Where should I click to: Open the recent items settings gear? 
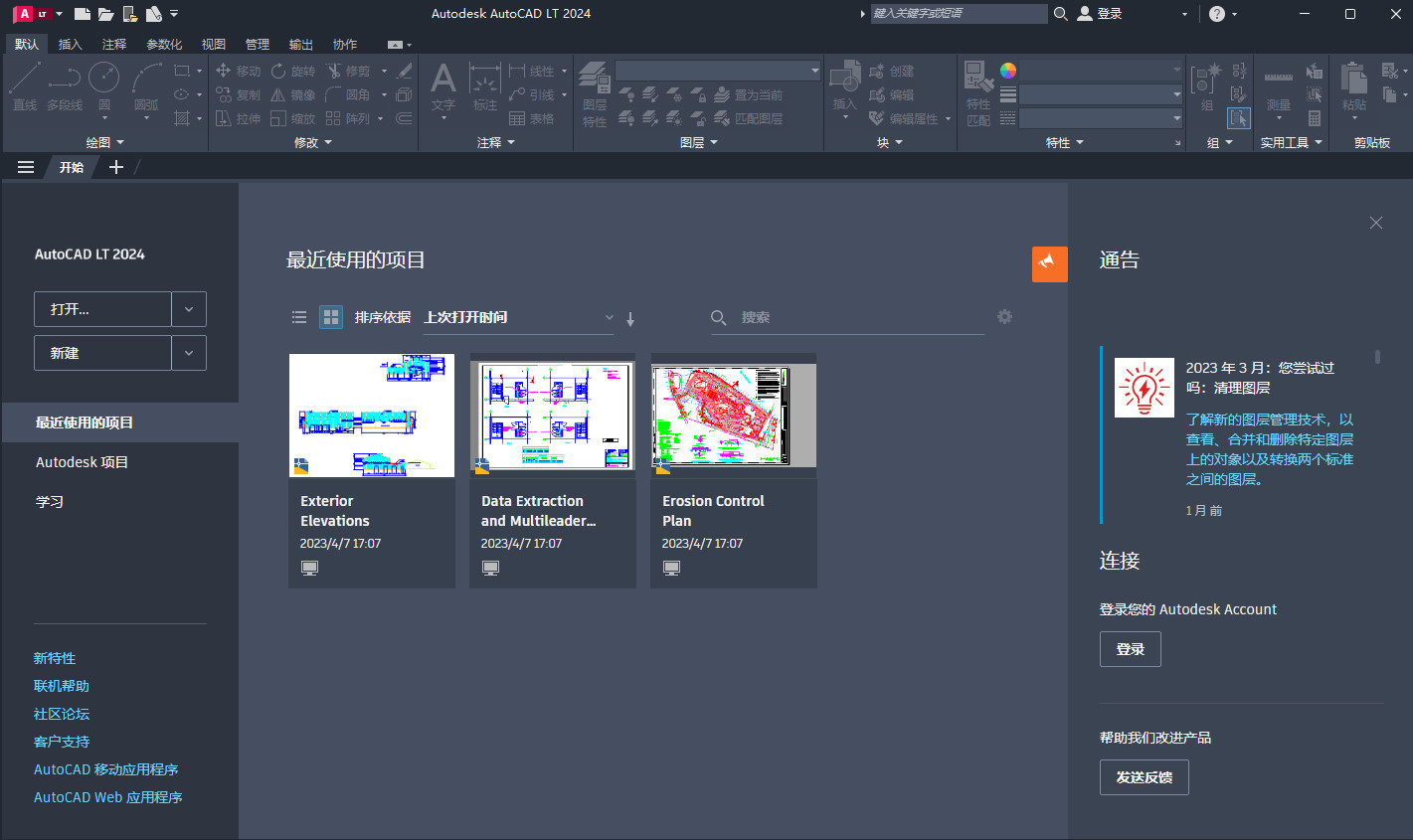(x=1004, y=317)
